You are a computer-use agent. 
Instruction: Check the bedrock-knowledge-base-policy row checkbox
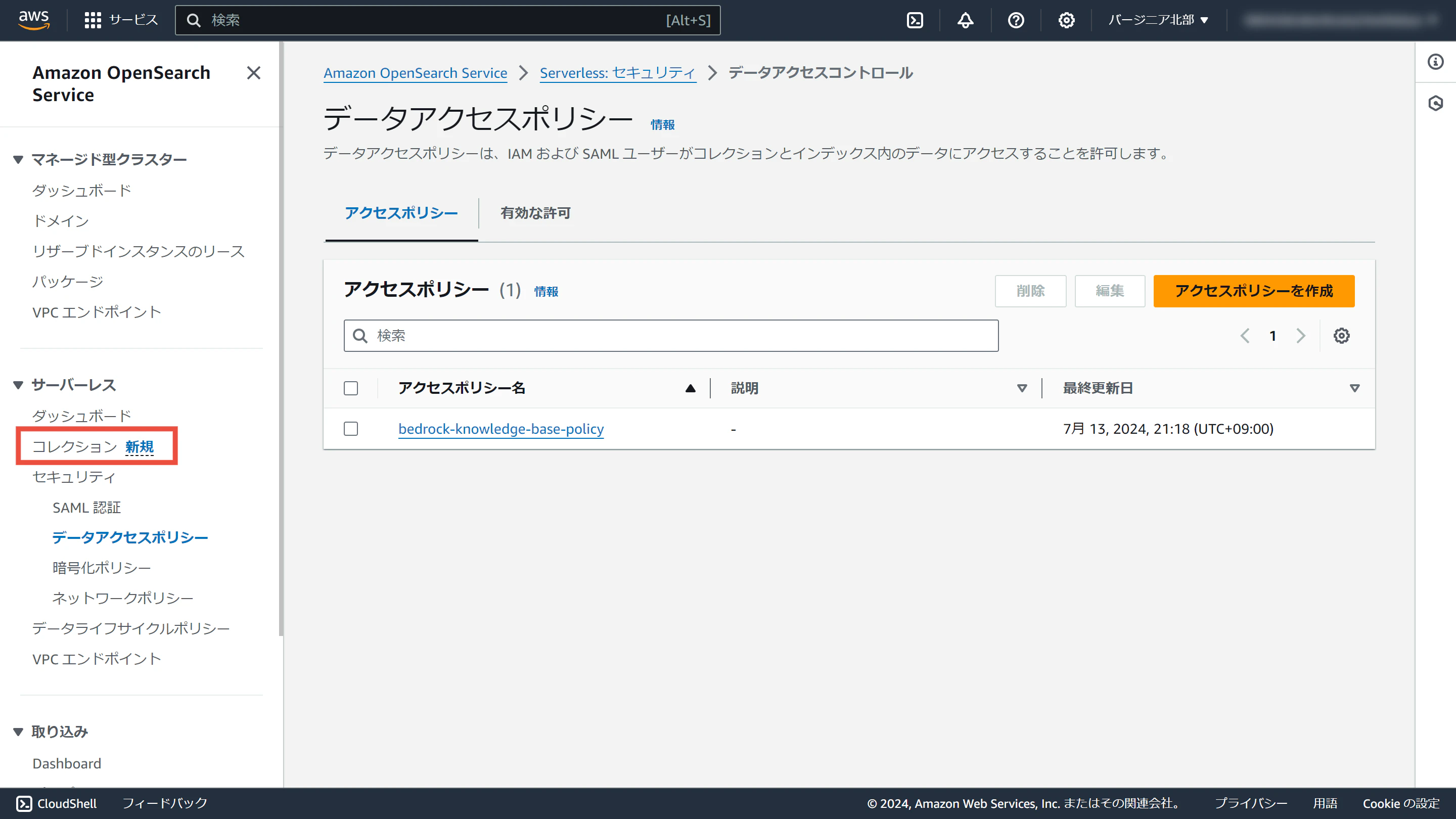point(351,429)
